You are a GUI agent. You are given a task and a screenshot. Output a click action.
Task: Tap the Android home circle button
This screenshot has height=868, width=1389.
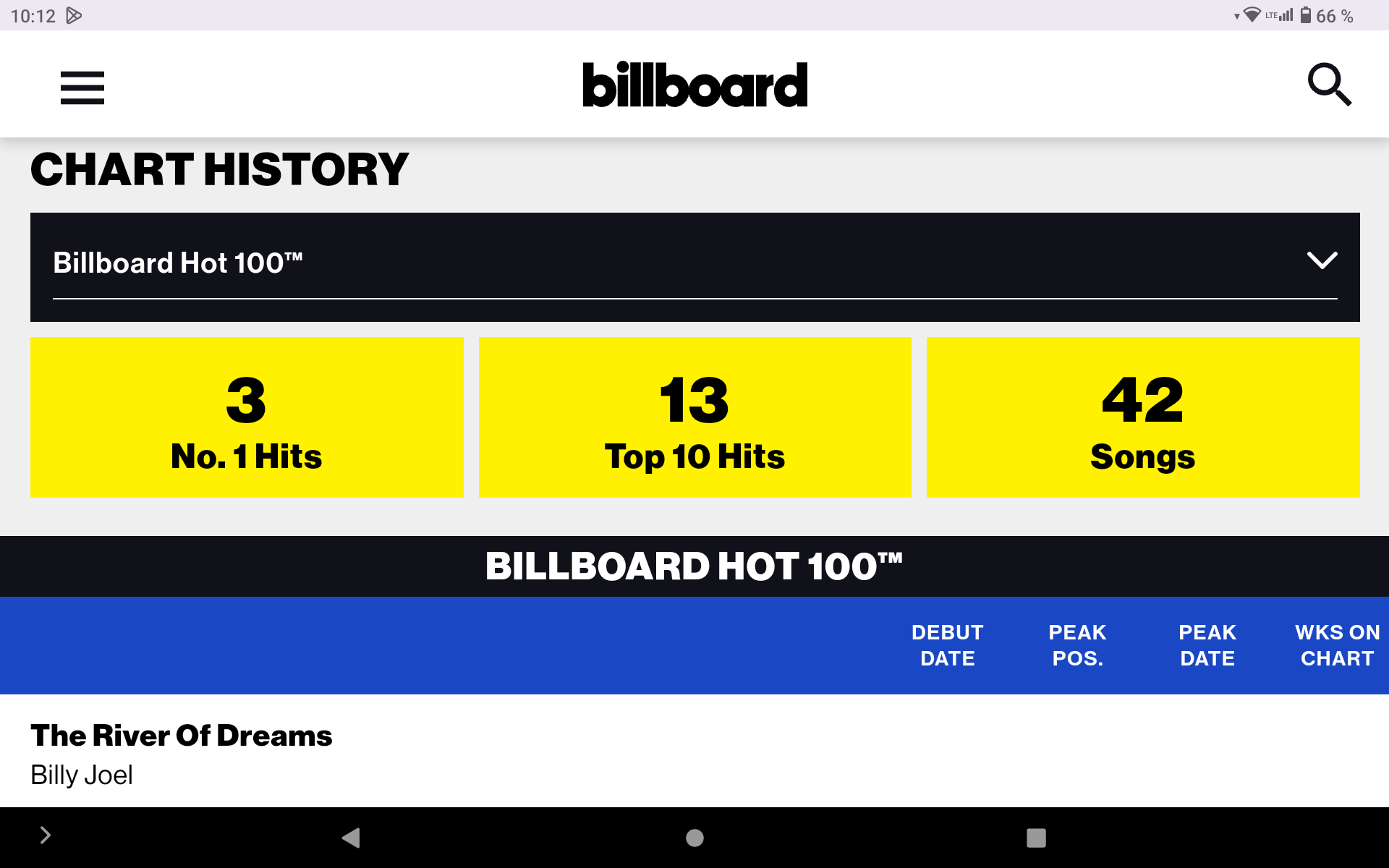coord(694,838)
